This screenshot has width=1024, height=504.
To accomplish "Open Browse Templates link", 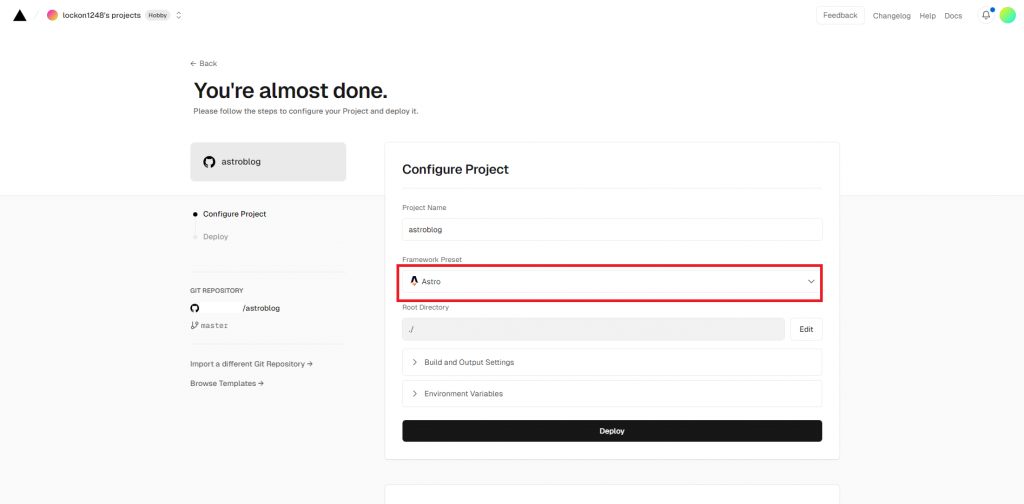I will (x=227, y=384).
